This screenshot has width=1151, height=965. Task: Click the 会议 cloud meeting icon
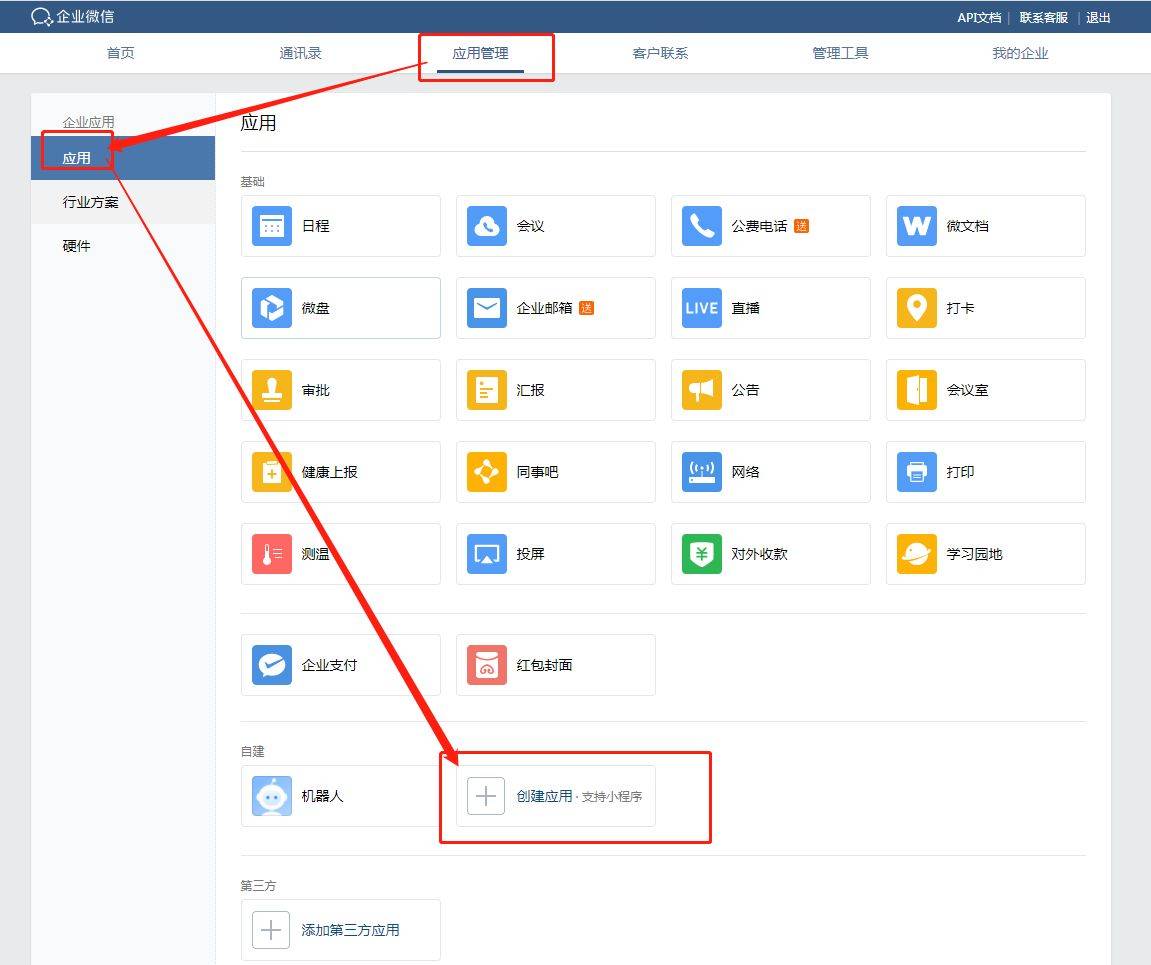[487, 226]
